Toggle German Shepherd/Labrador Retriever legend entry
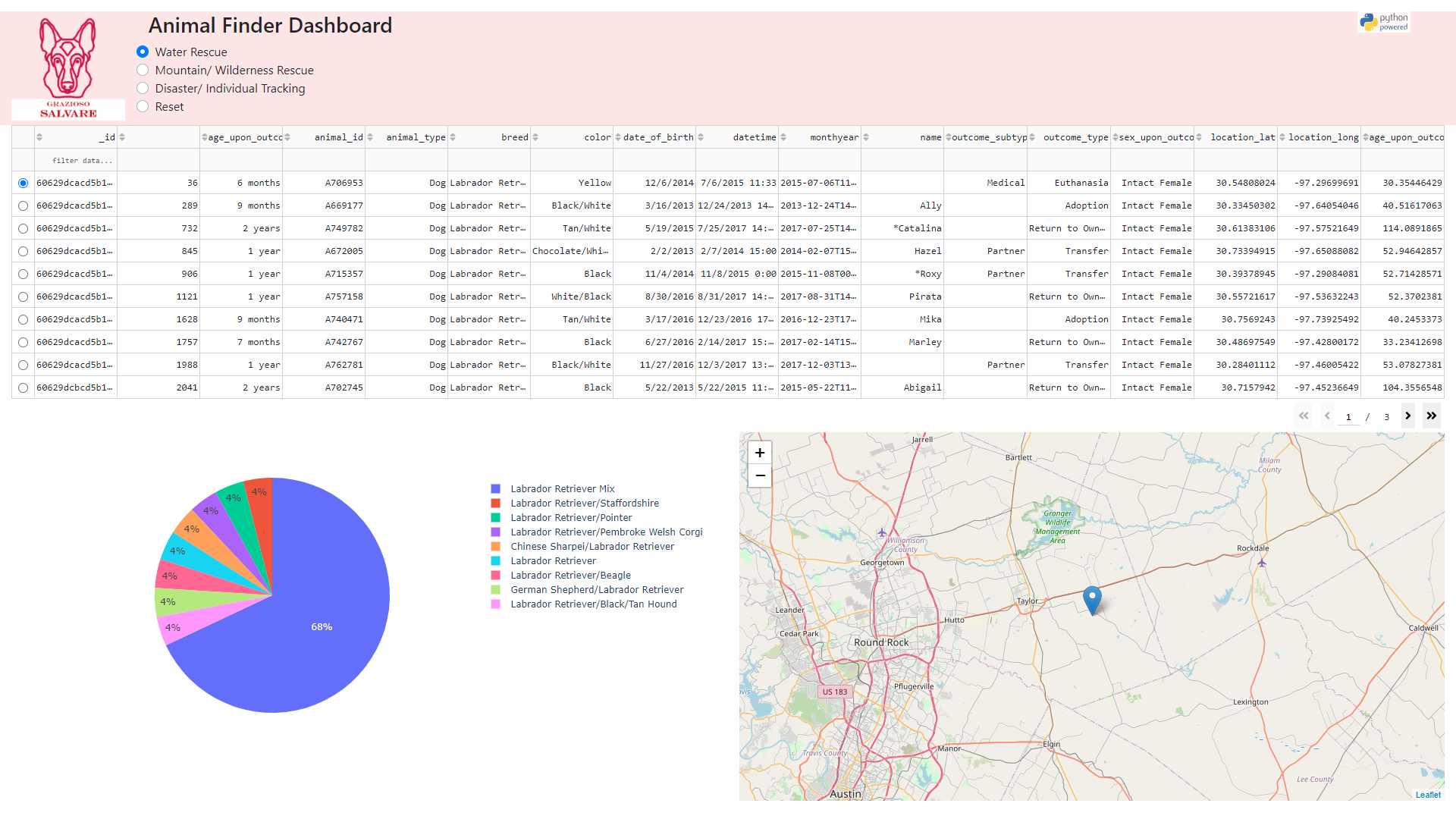The image size is (1456, 819). [587, 590]
